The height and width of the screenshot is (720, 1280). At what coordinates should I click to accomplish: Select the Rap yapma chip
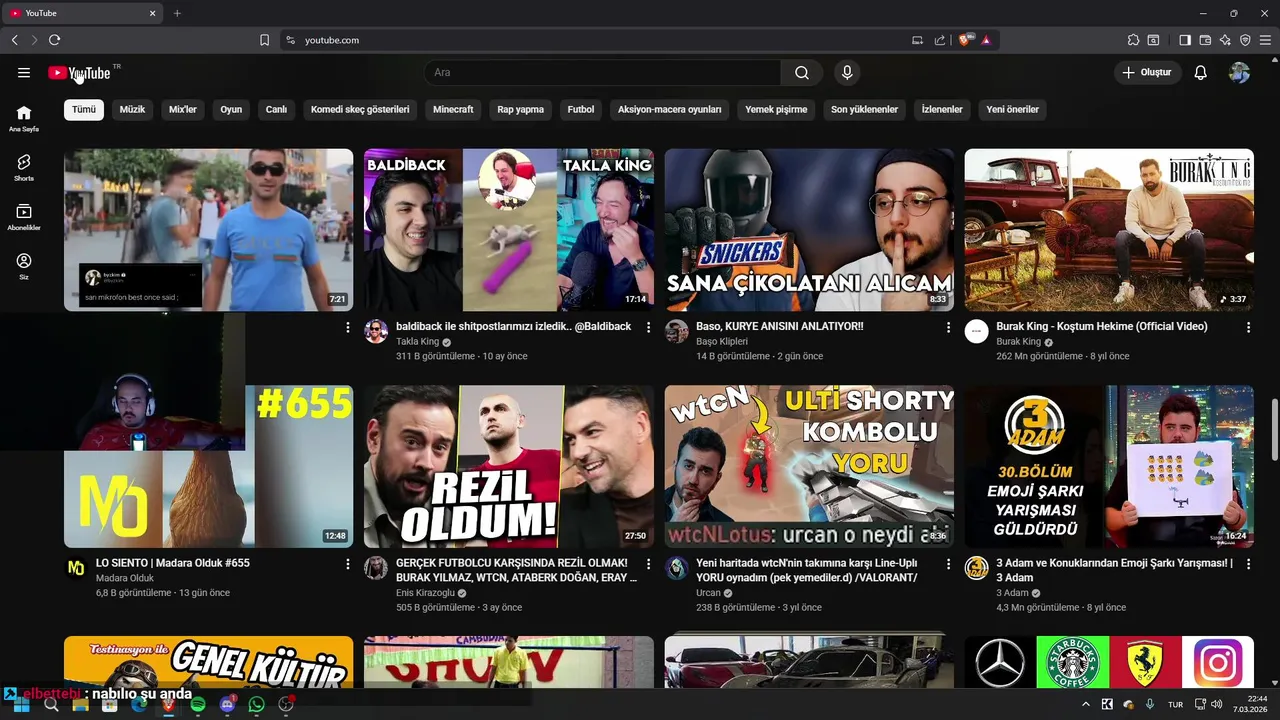(521, 110)
